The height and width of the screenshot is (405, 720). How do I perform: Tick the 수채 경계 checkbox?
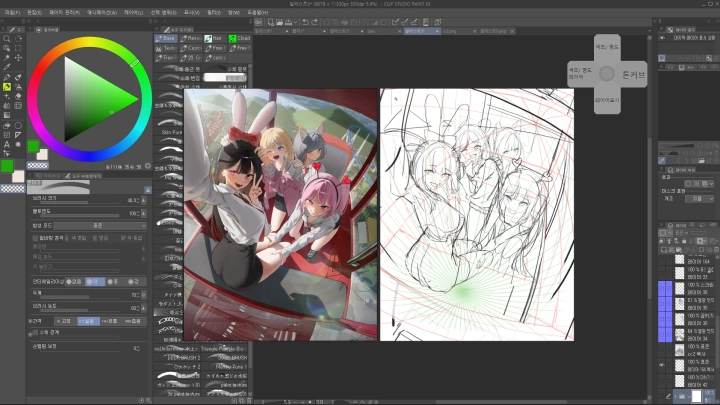35,332
